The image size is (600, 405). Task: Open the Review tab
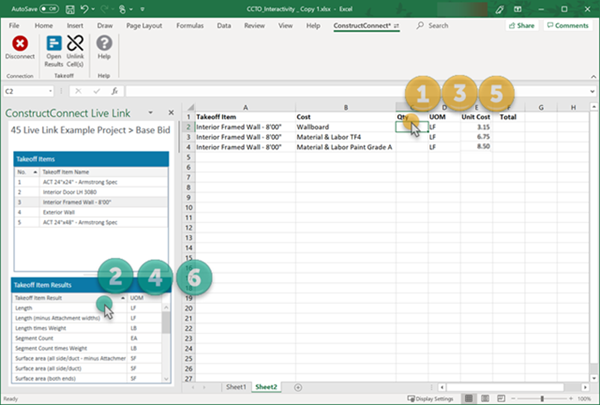(254, 25)
